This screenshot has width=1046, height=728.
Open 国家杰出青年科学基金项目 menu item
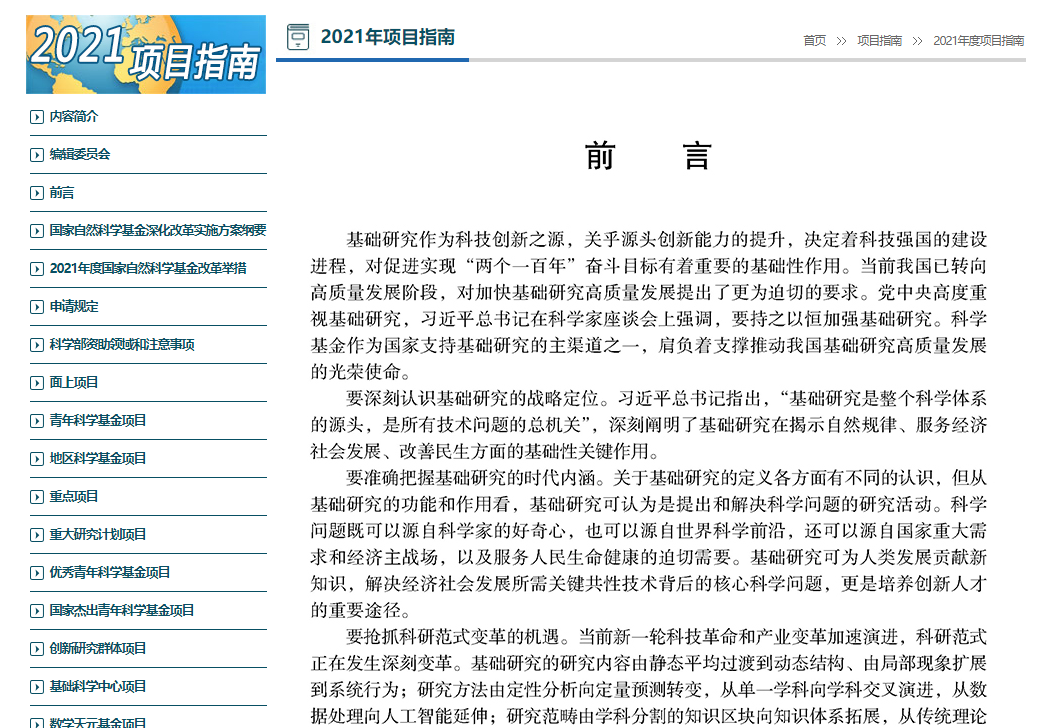point(121,611)
